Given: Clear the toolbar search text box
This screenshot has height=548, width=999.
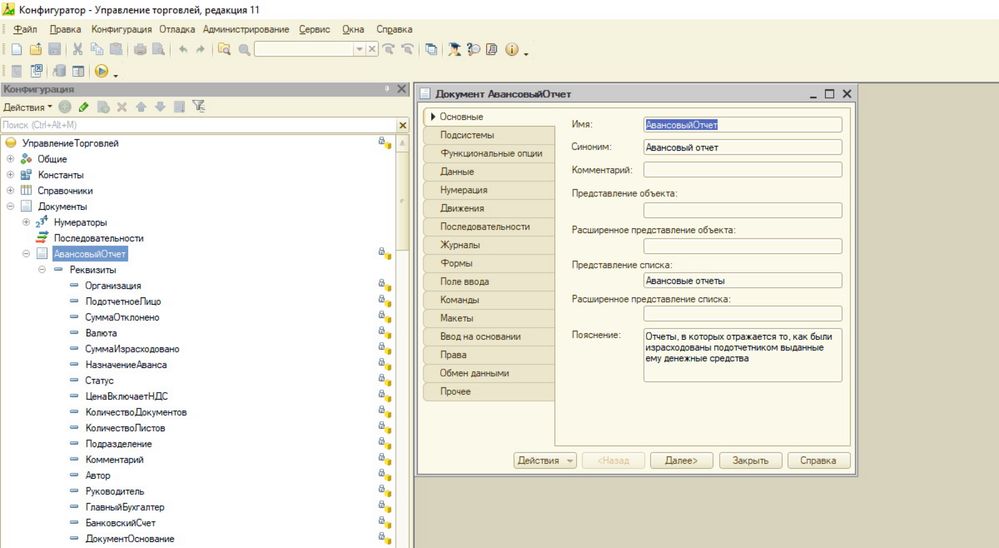Looking at the screenshot, I should pyautogui.click(x=373, y=50).
